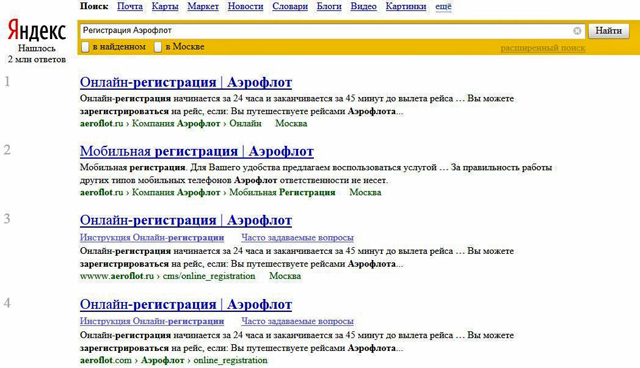Open Блоги service
The height and width of the screenshot is (368, 640).
coord(329,7)
